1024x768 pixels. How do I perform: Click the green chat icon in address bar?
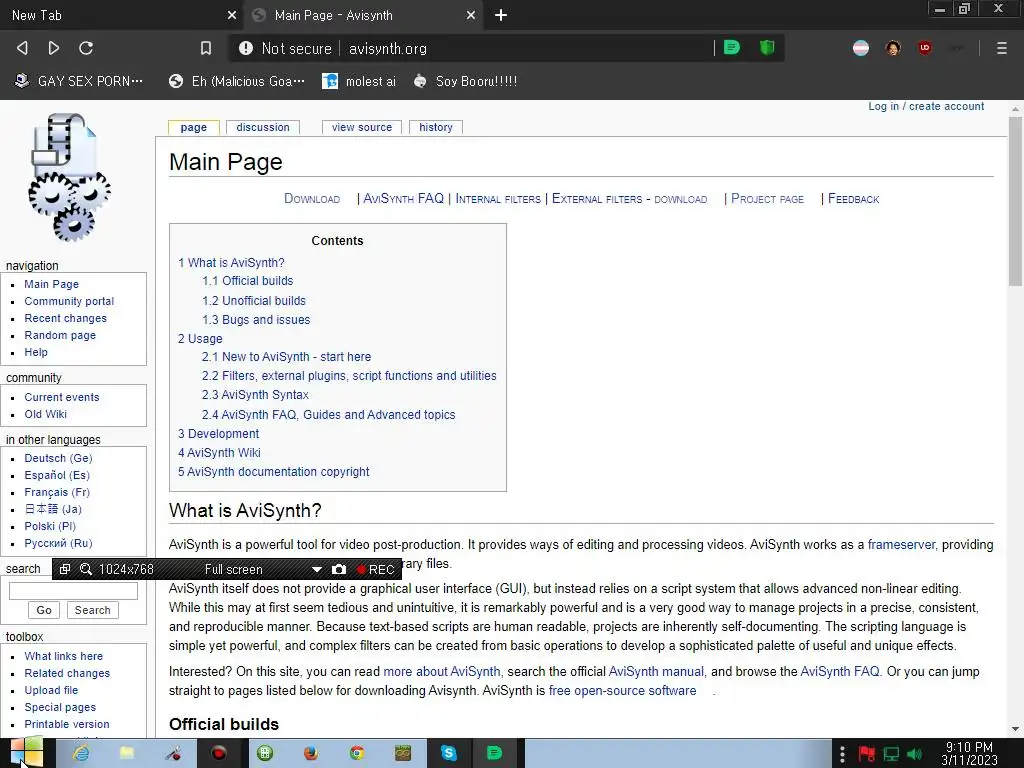pos(731,47)
